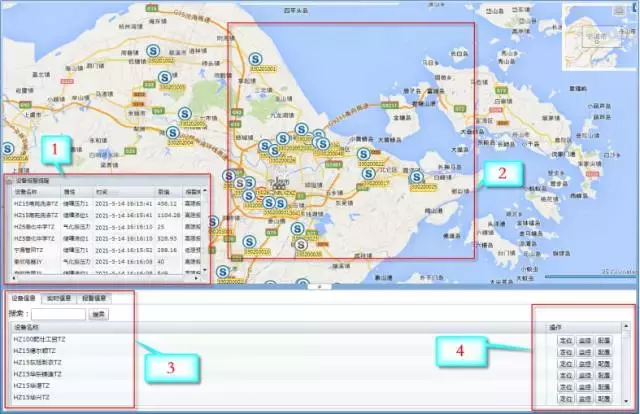Click the 搜索 search button
640x414 pixels.
[x=99, y=313]
